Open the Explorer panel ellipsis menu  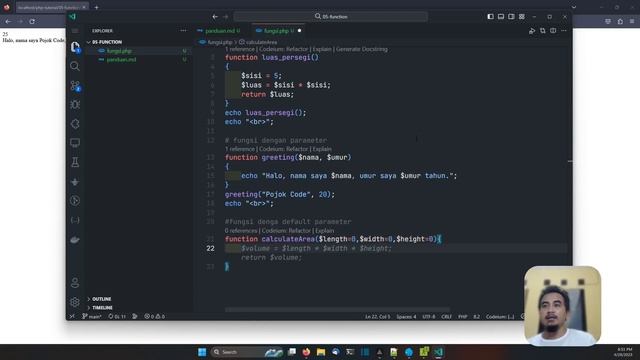point(183,31)
